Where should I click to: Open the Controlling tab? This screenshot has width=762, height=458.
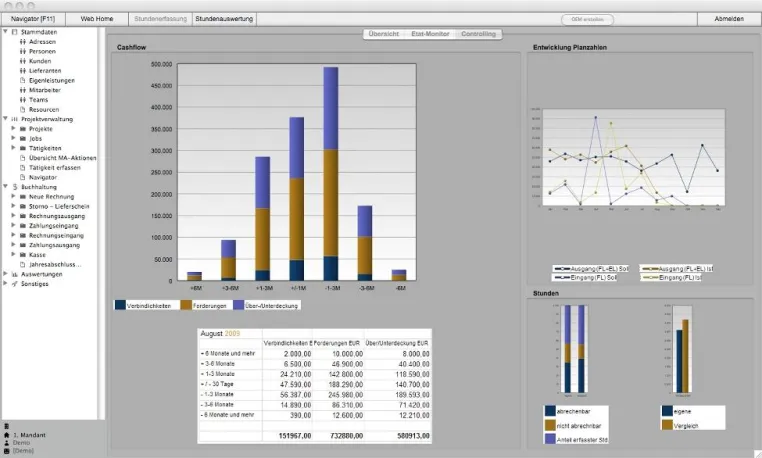tap(478, 34)
